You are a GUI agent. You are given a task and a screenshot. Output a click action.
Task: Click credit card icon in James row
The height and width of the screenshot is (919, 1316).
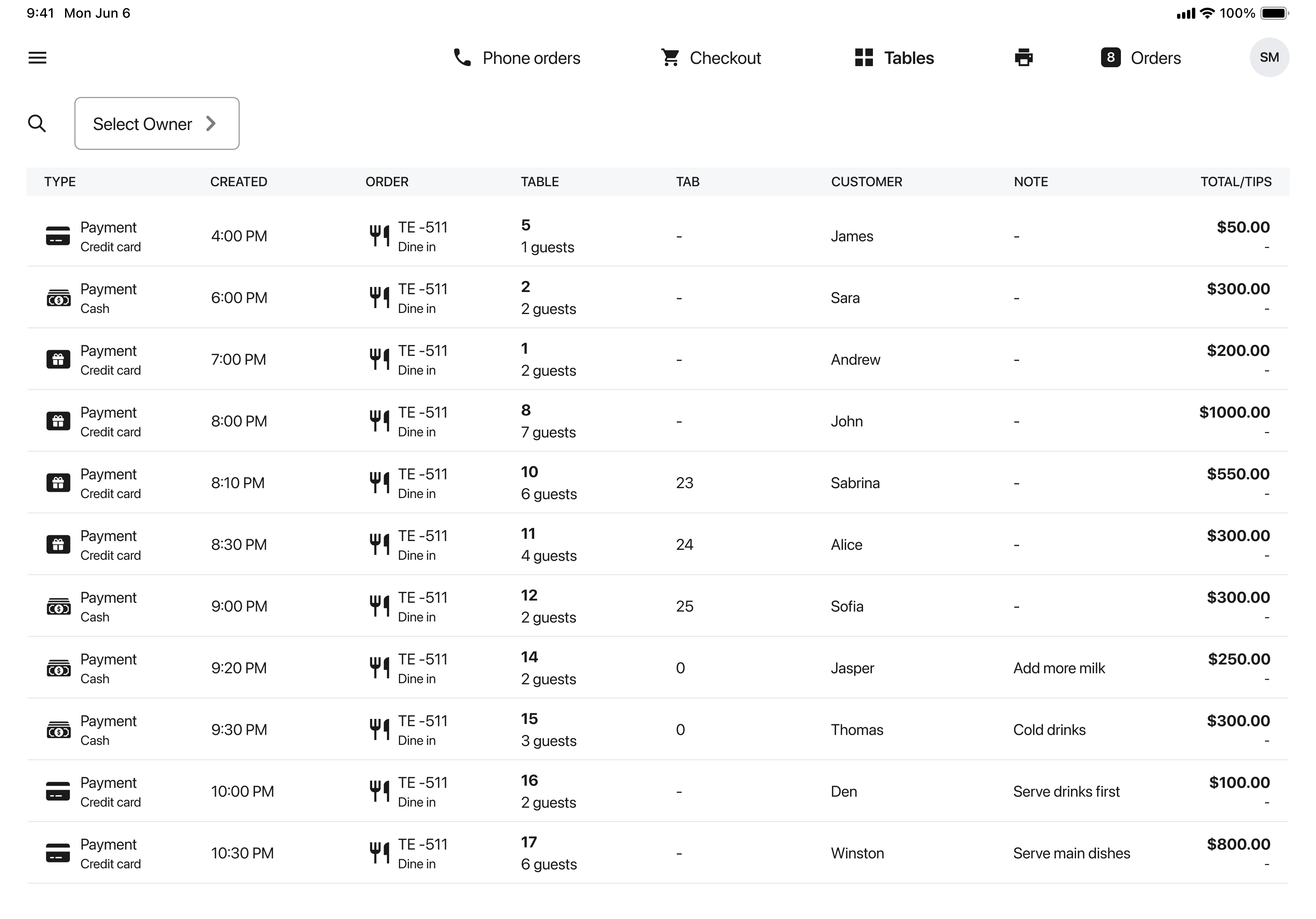pos(58,236)
